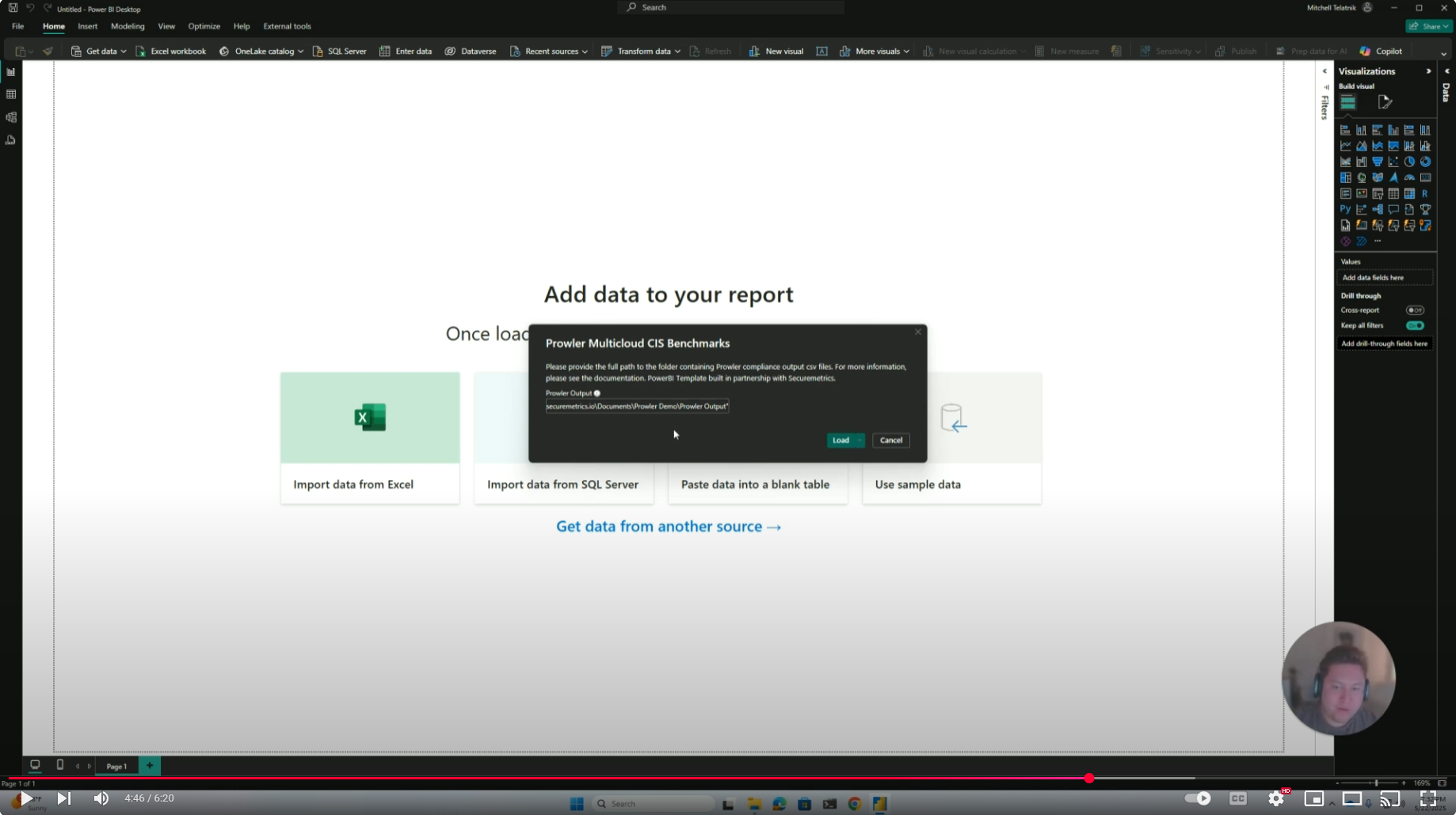Click the Load button in dialog
This screenshot has width=1456, height=815.
(840, 440)
